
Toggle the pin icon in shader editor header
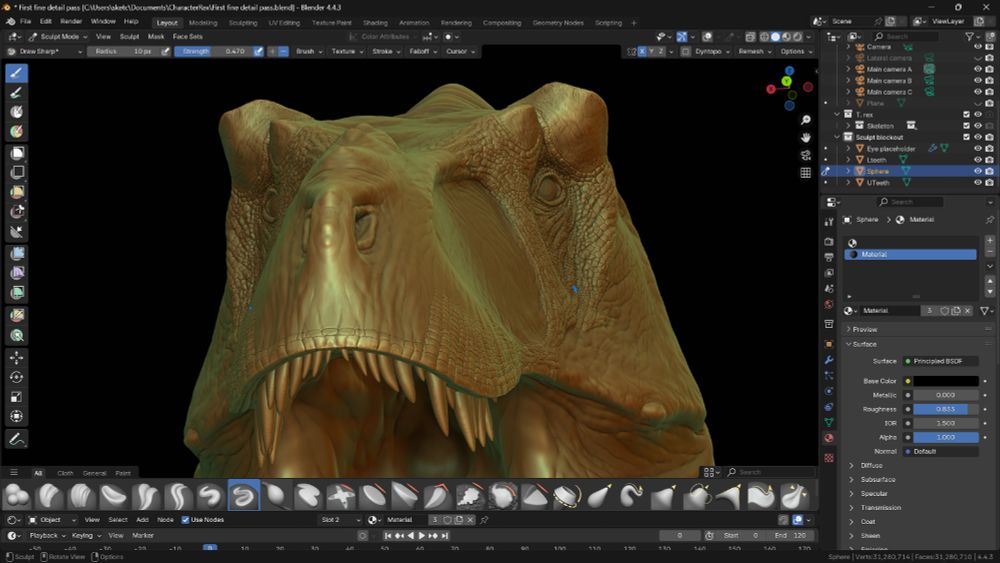(x=484, y=520)
